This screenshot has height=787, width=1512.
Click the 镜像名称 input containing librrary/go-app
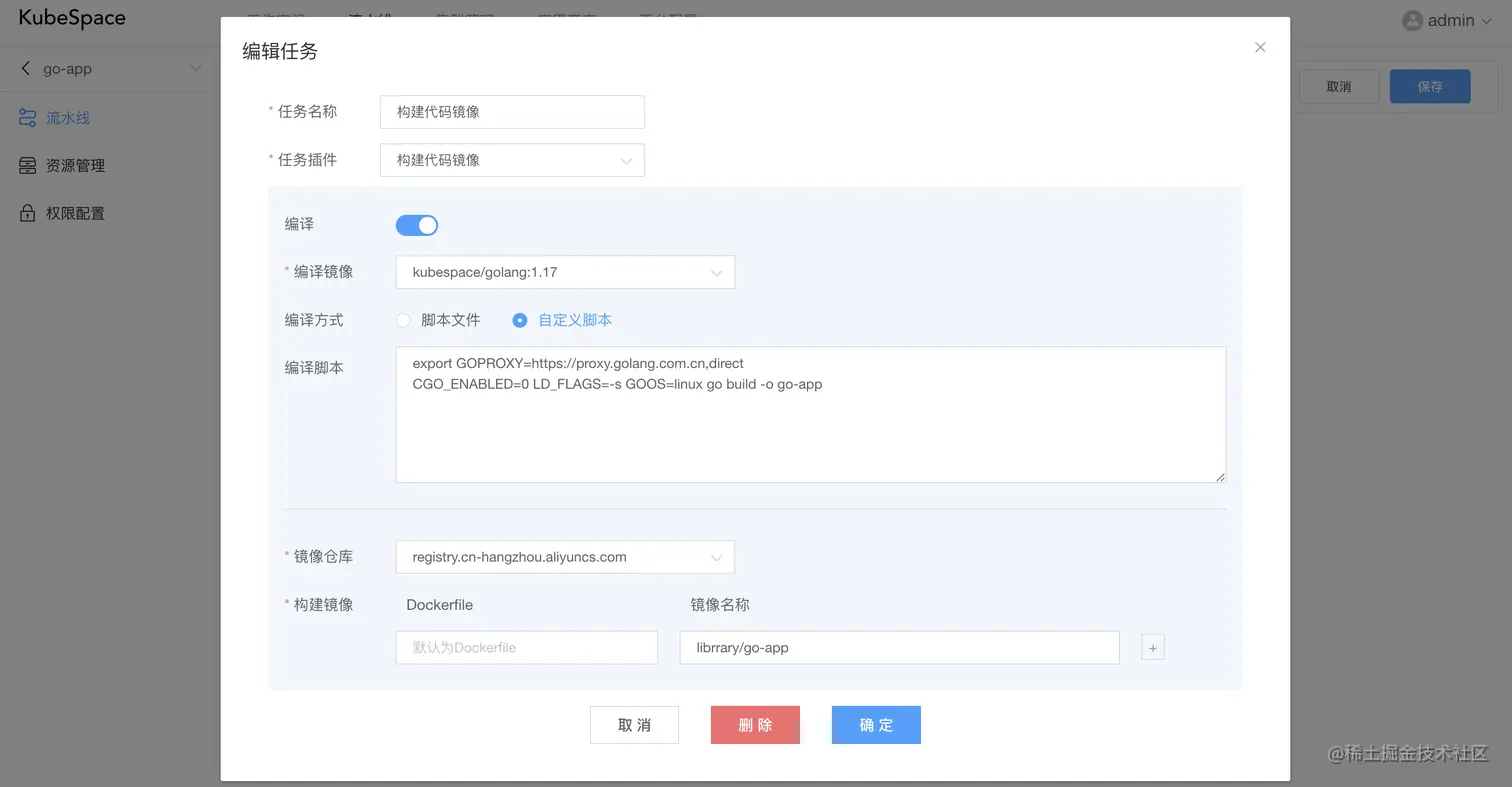coord(899,648)
